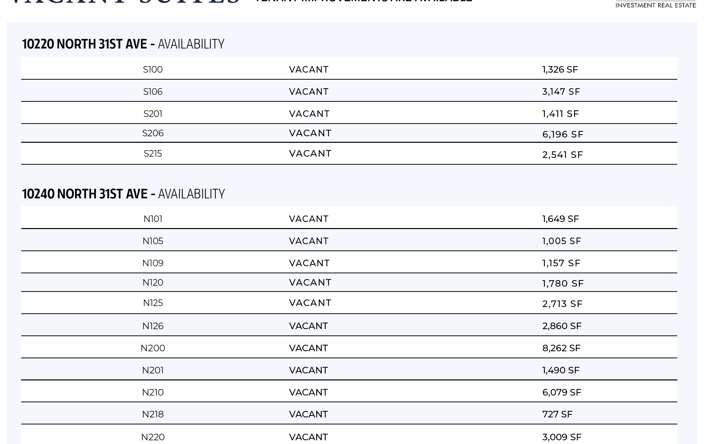Select suite N101 row
This screenshot has width=716, height=444.
pyautogui.click(x=349, y=218)
